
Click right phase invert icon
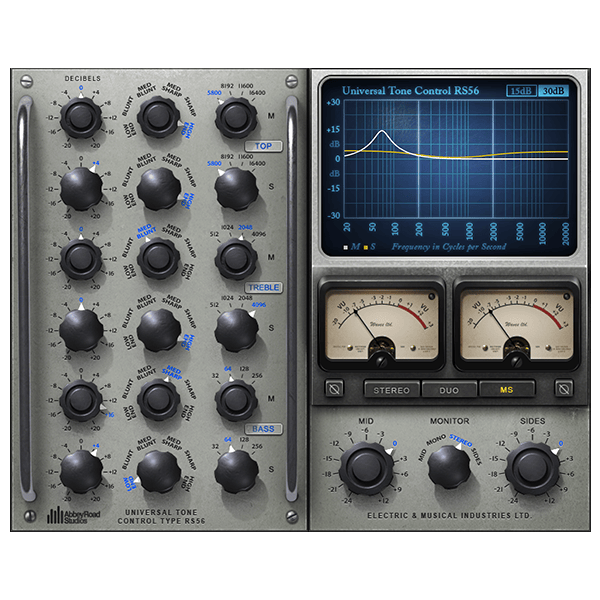click(564, 388)
